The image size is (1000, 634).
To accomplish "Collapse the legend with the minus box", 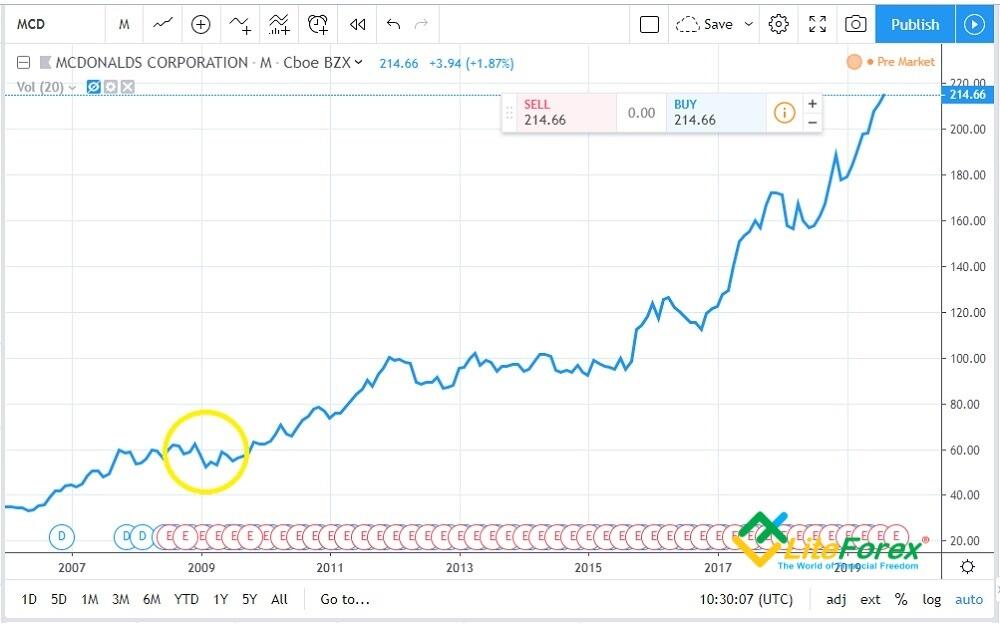I will [22, 61].
